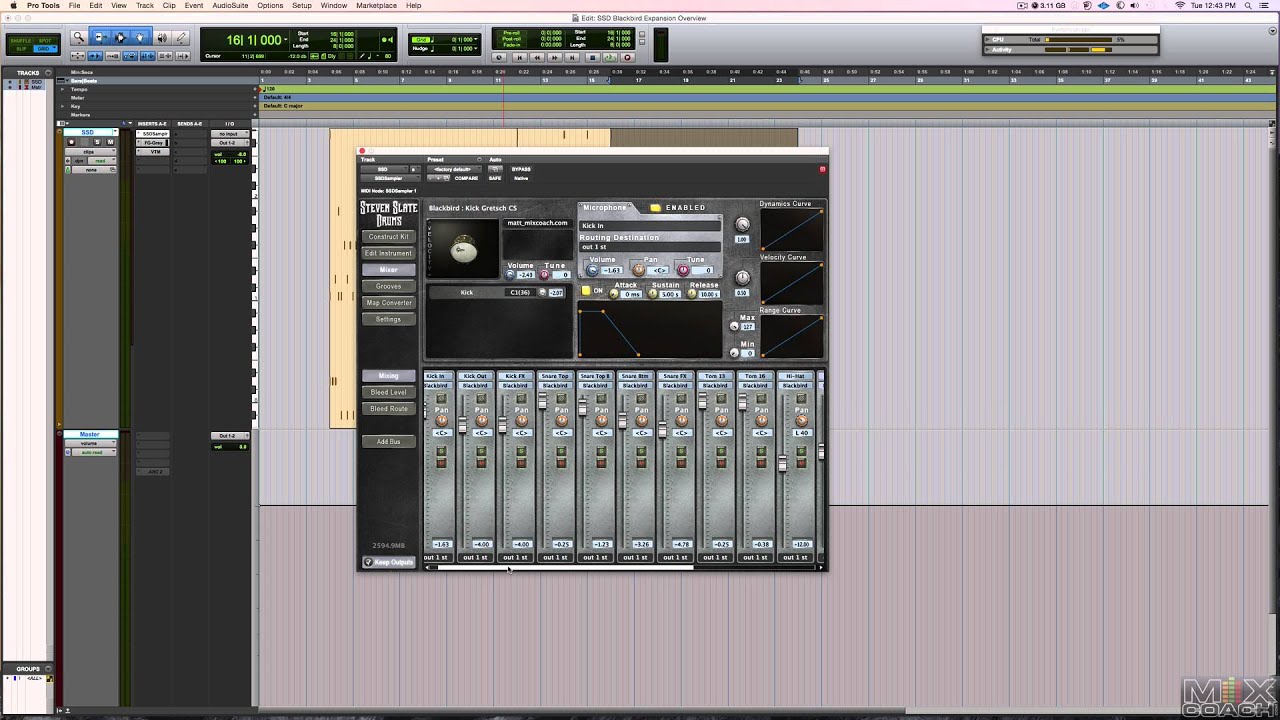1280x720 pixels.
Task: Mute the SSD track
Action: 110,142
